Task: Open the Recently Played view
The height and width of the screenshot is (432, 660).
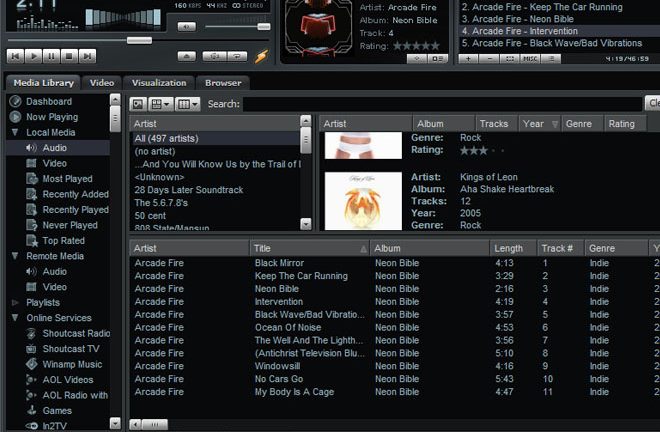Action: click(x=75, y=210)
